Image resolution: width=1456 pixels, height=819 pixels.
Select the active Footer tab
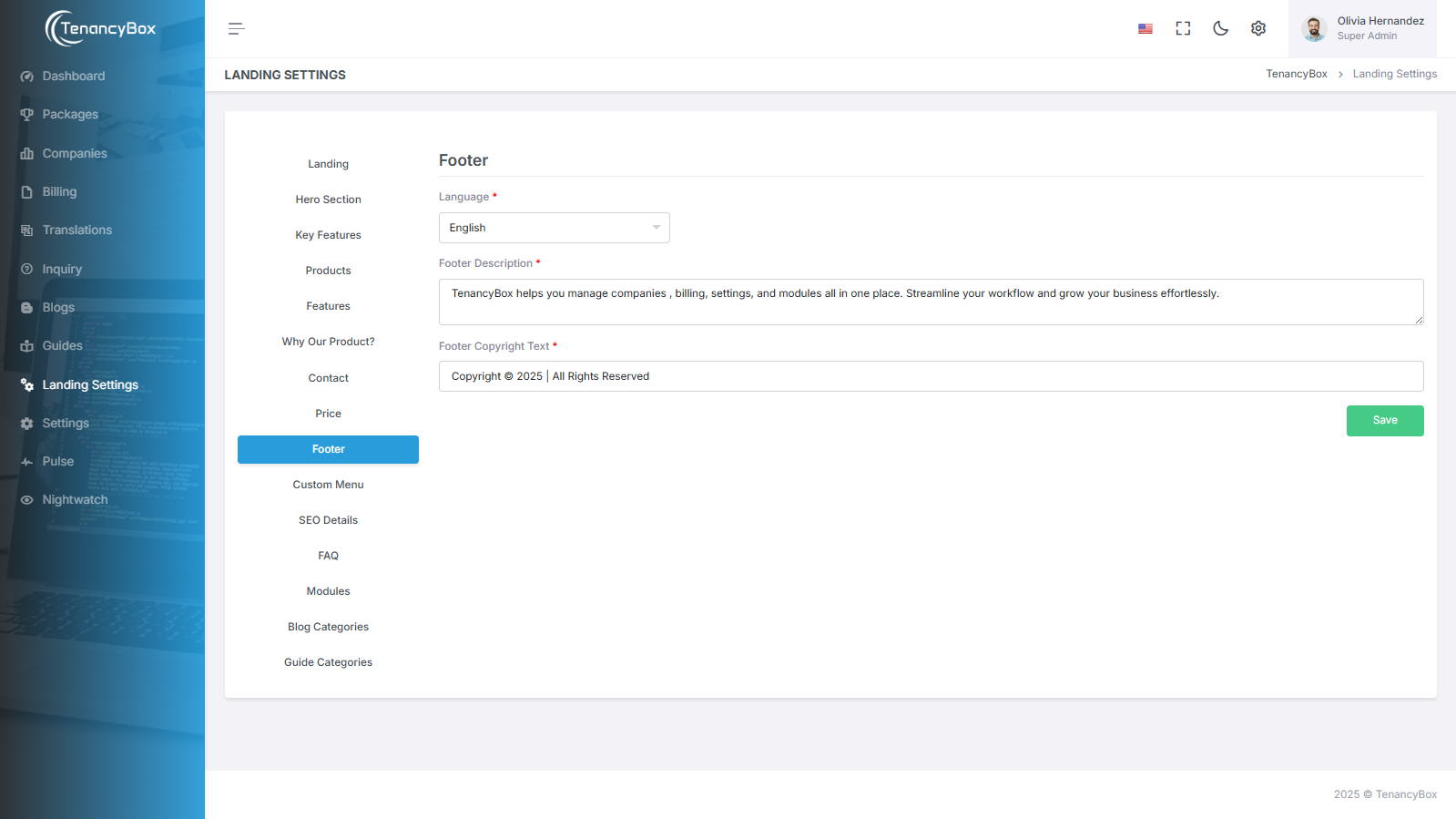coord(328,449)
